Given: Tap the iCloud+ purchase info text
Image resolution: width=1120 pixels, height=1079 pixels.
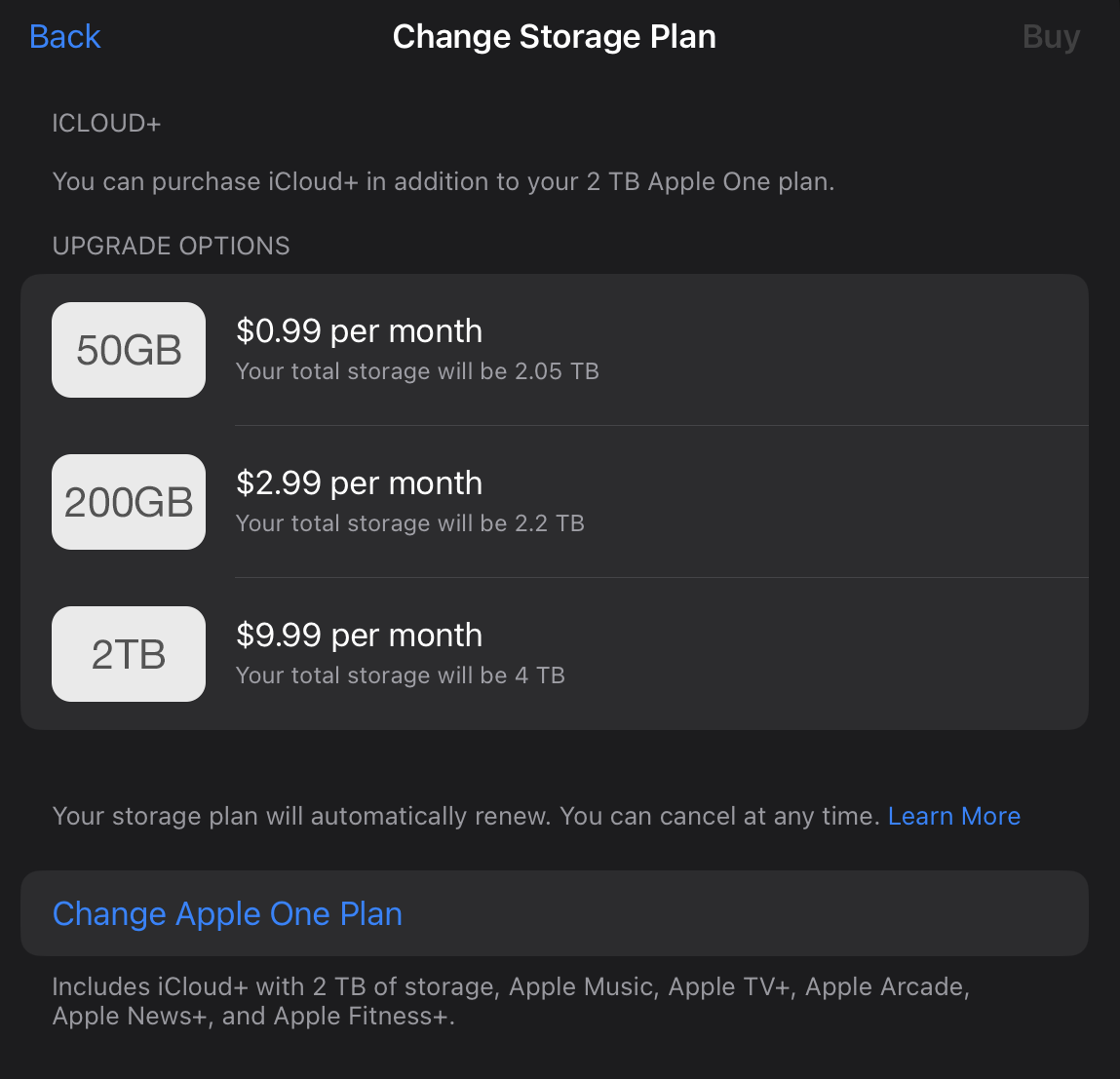Looking at the screenshot, I should coord(443,182).
